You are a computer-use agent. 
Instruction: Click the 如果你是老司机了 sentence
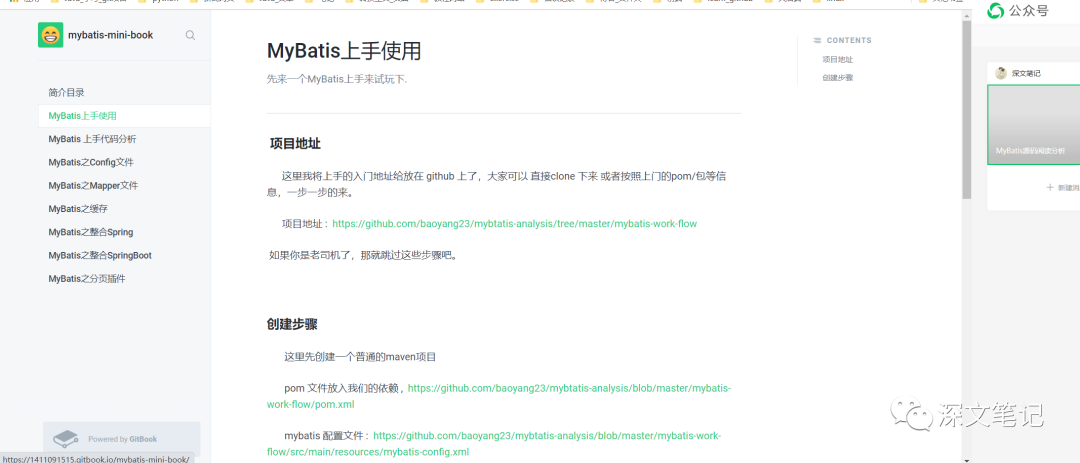pos(364,256)
